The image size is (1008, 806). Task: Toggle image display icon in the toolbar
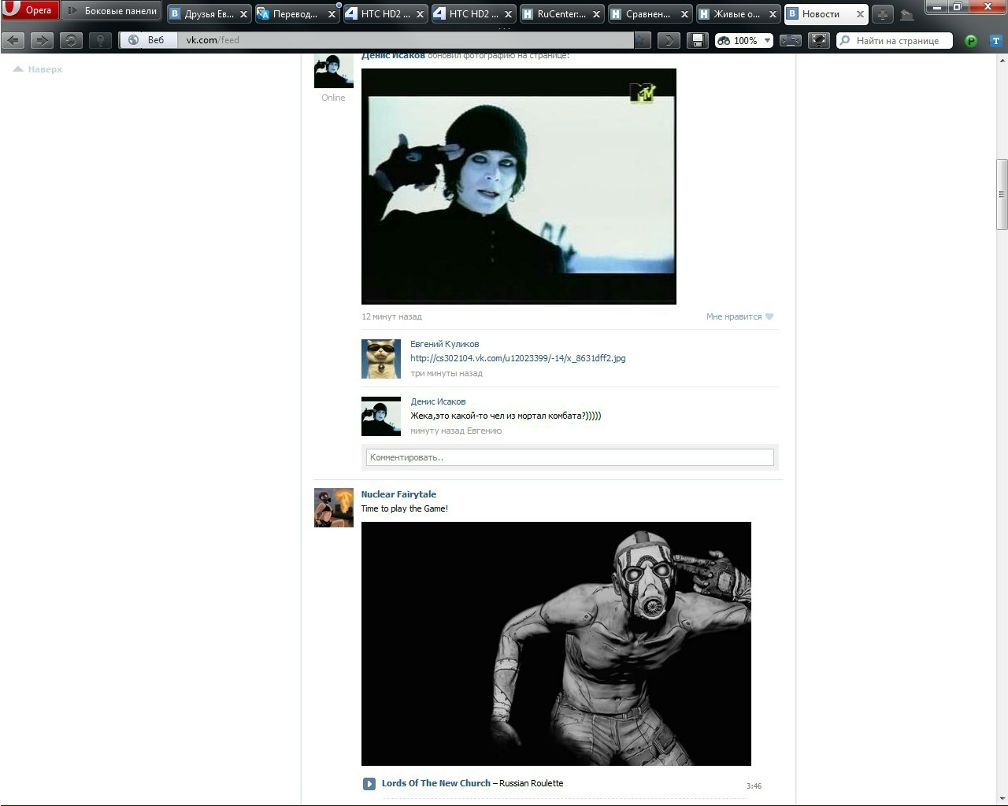819,41
